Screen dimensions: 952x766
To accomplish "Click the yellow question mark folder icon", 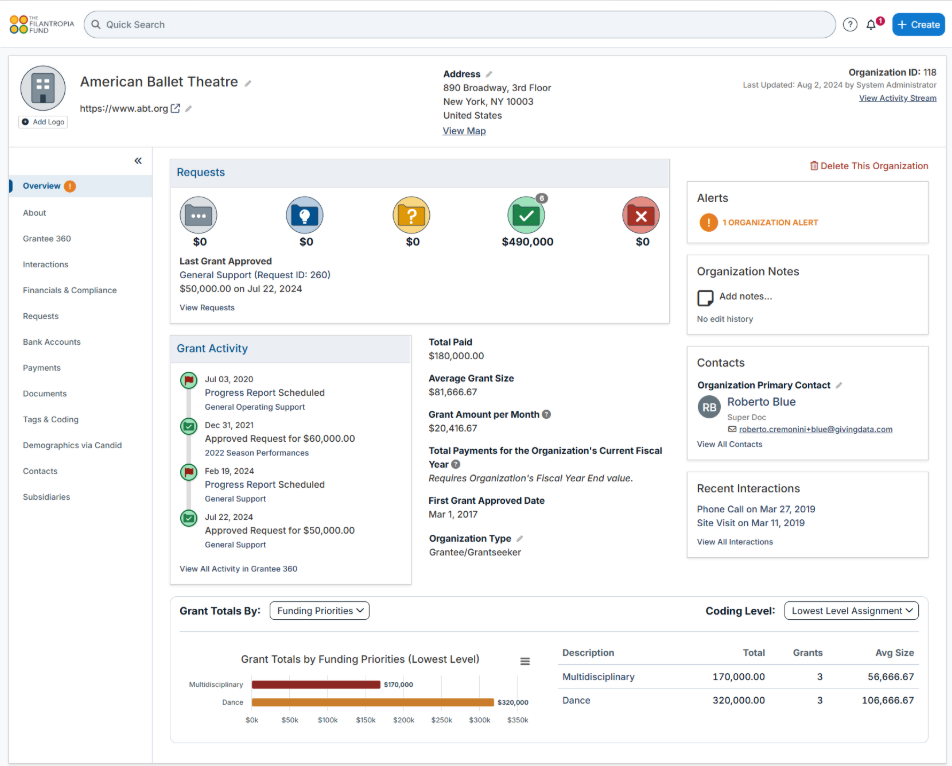I will click(412, 215).
